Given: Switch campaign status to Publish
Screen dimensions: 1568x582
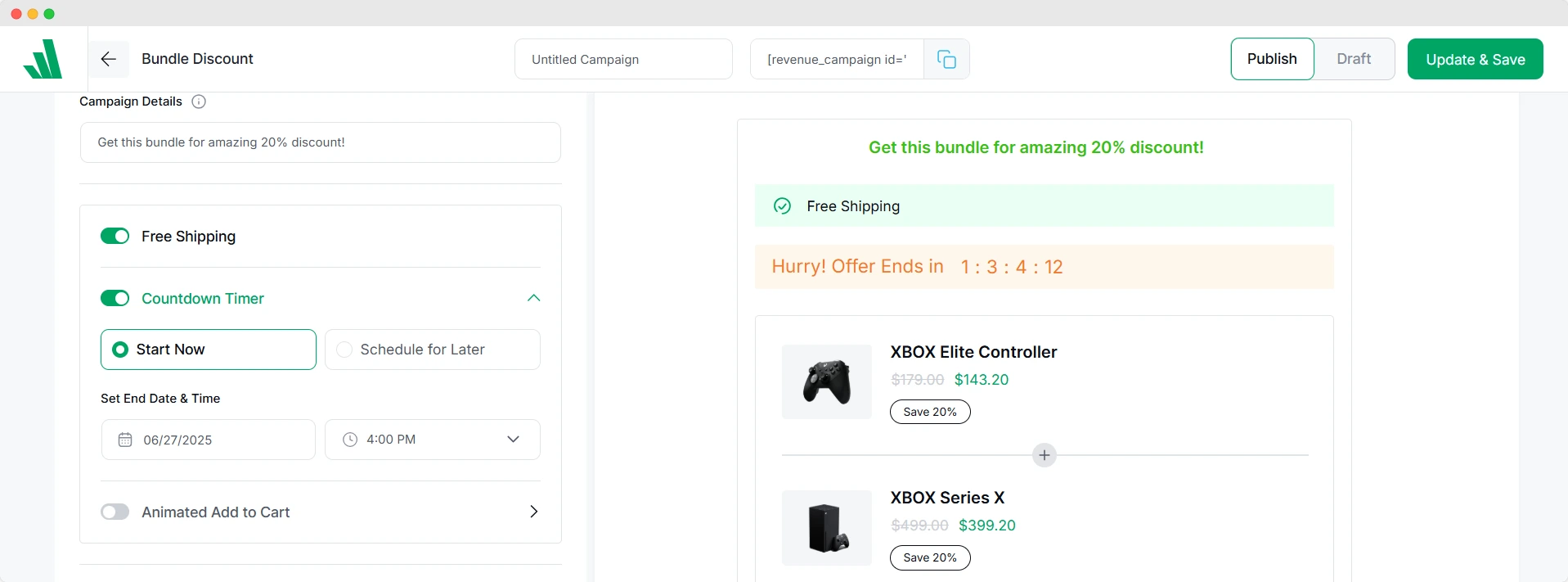Looking at the screenshot, I should (x=1272, y=59).
